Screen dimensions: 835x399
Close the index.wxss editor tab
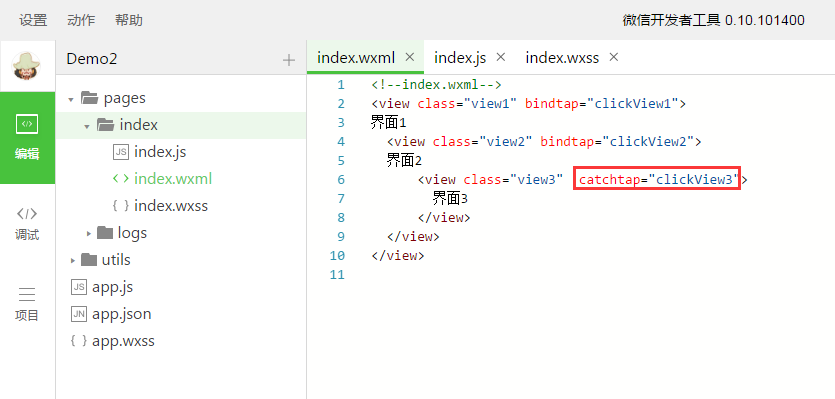click(613, 57)
